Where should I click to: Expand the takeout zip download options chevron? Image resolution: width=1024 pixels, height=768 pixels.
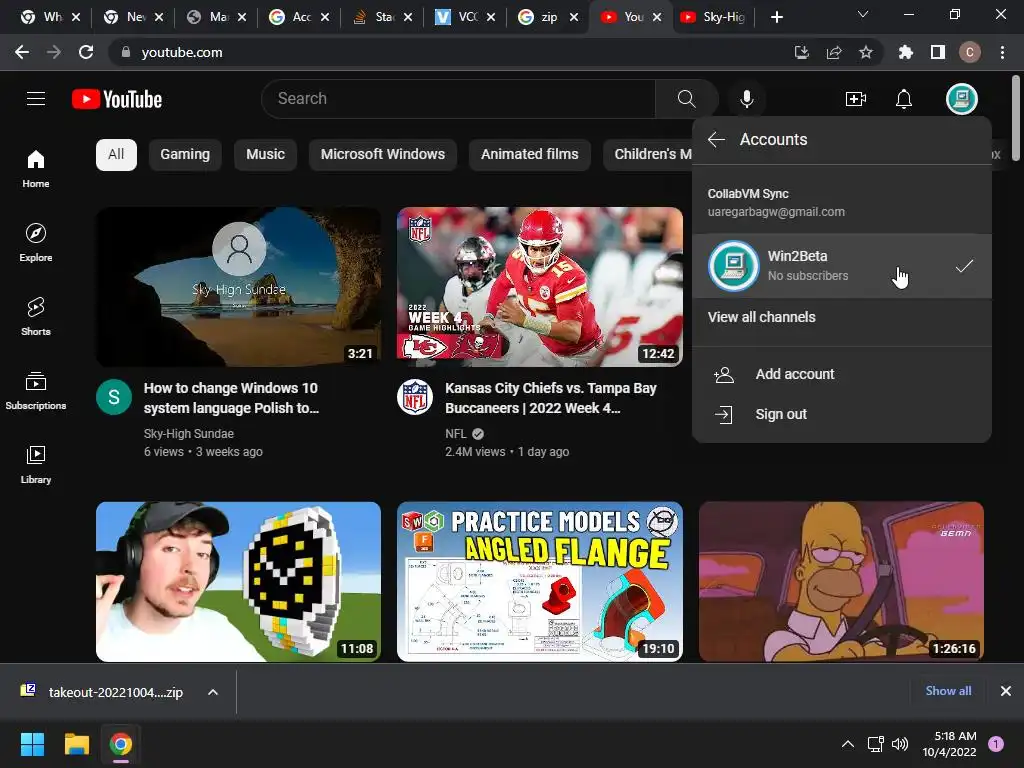213,692
